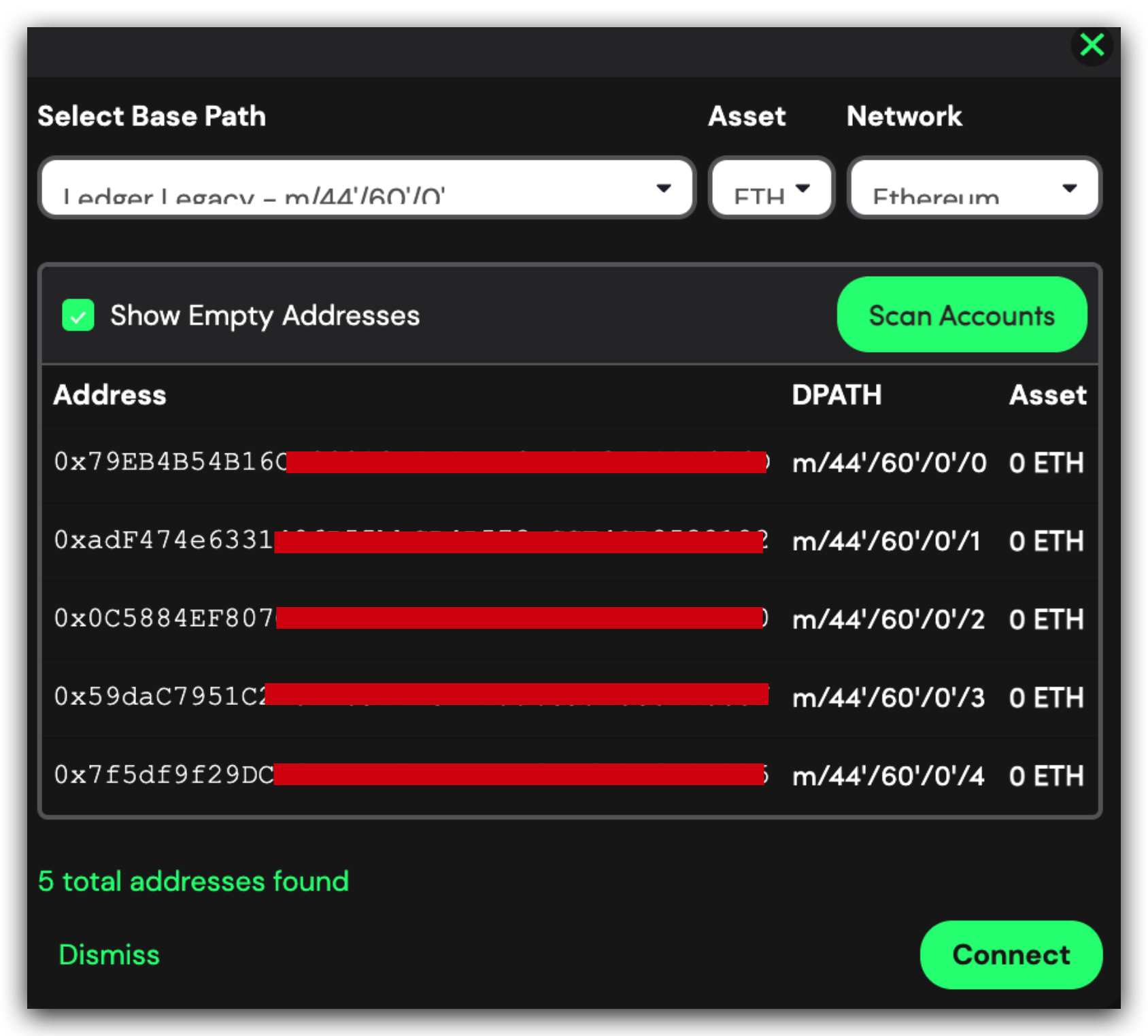The height and width of the screenshot is (1036, 1148).
Task: Select the address starting with 0x7f5df9f29DC
Action: [x=163, y=775]
